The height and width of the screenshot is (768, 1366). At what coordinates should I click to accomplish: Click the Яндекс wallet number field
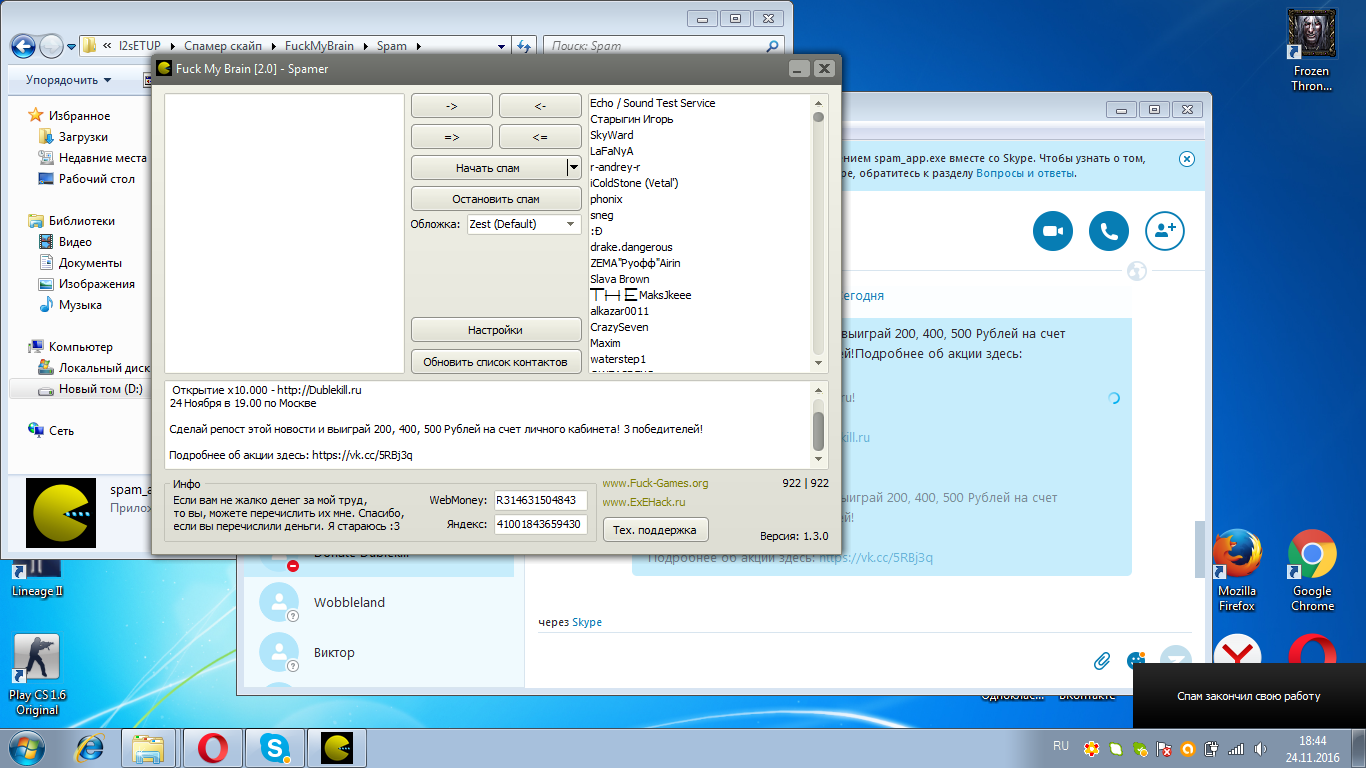[x=541, y=524]
